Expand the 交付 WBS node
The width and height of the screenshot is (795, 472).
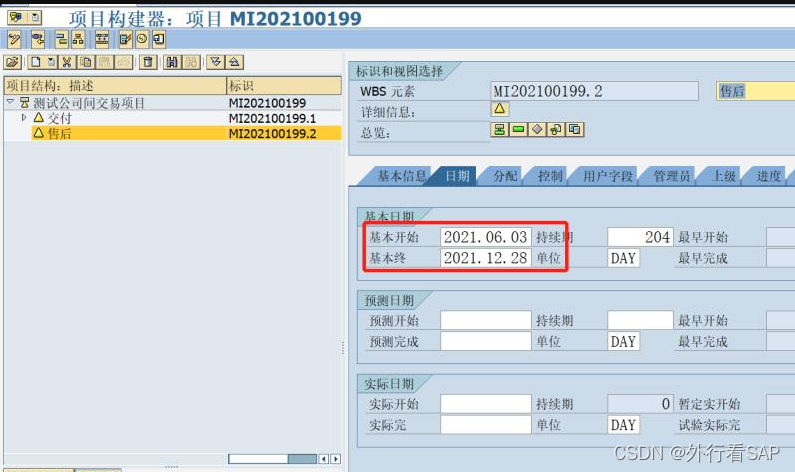[23, 118]
